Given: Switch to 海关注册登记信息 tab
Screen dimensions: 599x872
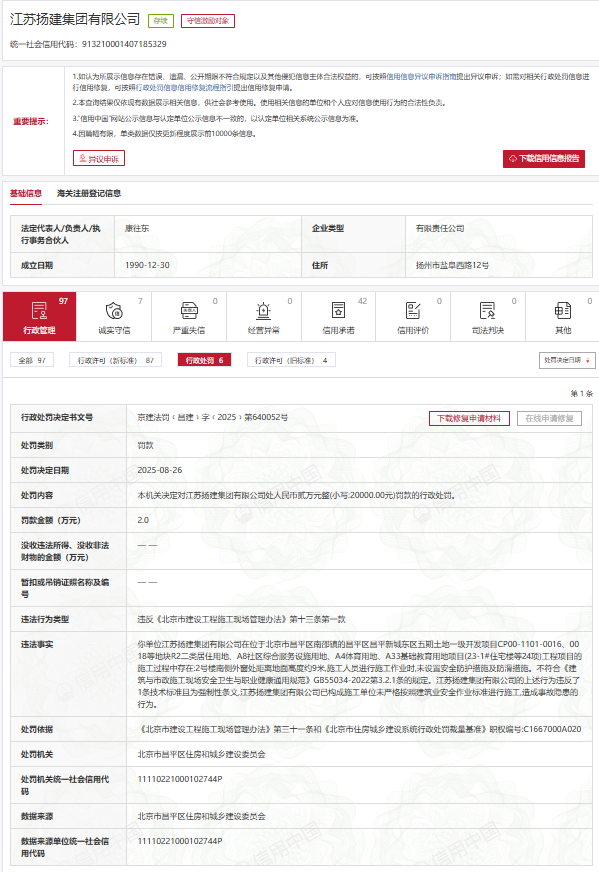Looking at the screenshot, I should pyautogui.click(x=89, y=194).
